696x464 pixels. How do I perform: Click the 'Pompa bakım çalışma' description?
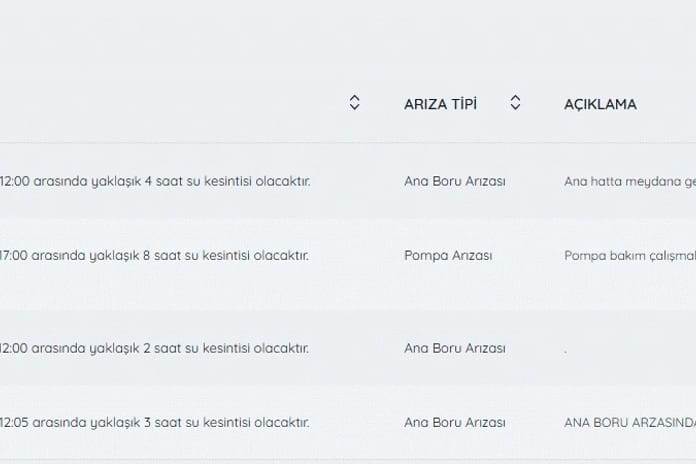click(628, 255)
